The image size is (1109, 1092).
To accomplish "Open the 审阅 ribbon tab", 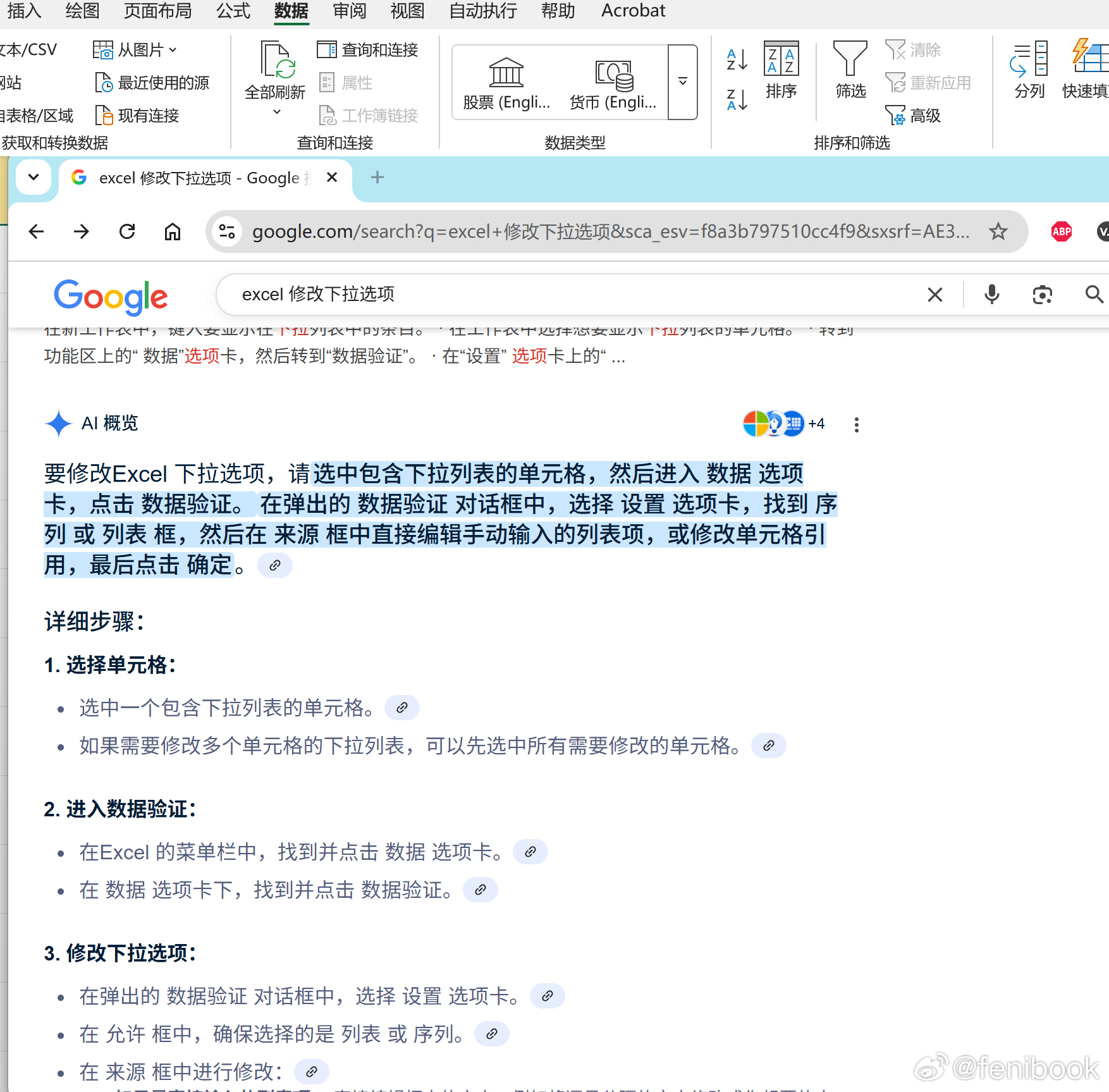I will tap(350, 11).
